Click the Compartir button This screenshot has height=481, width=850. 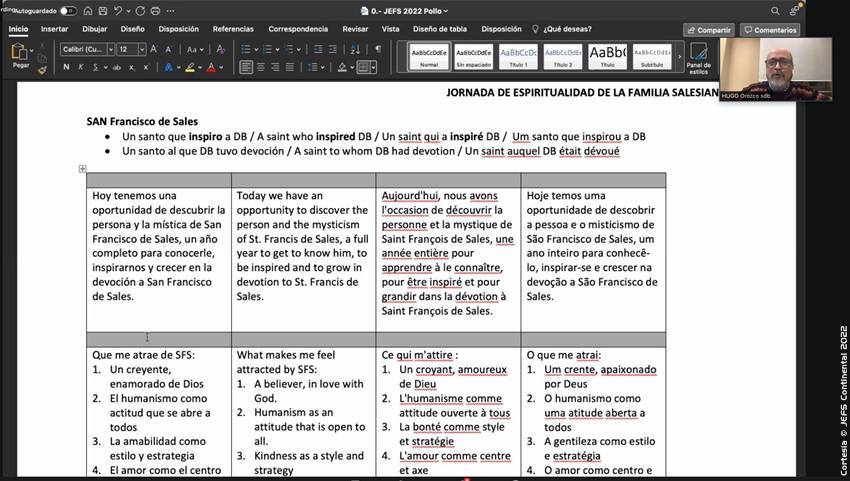pos(709,30)
